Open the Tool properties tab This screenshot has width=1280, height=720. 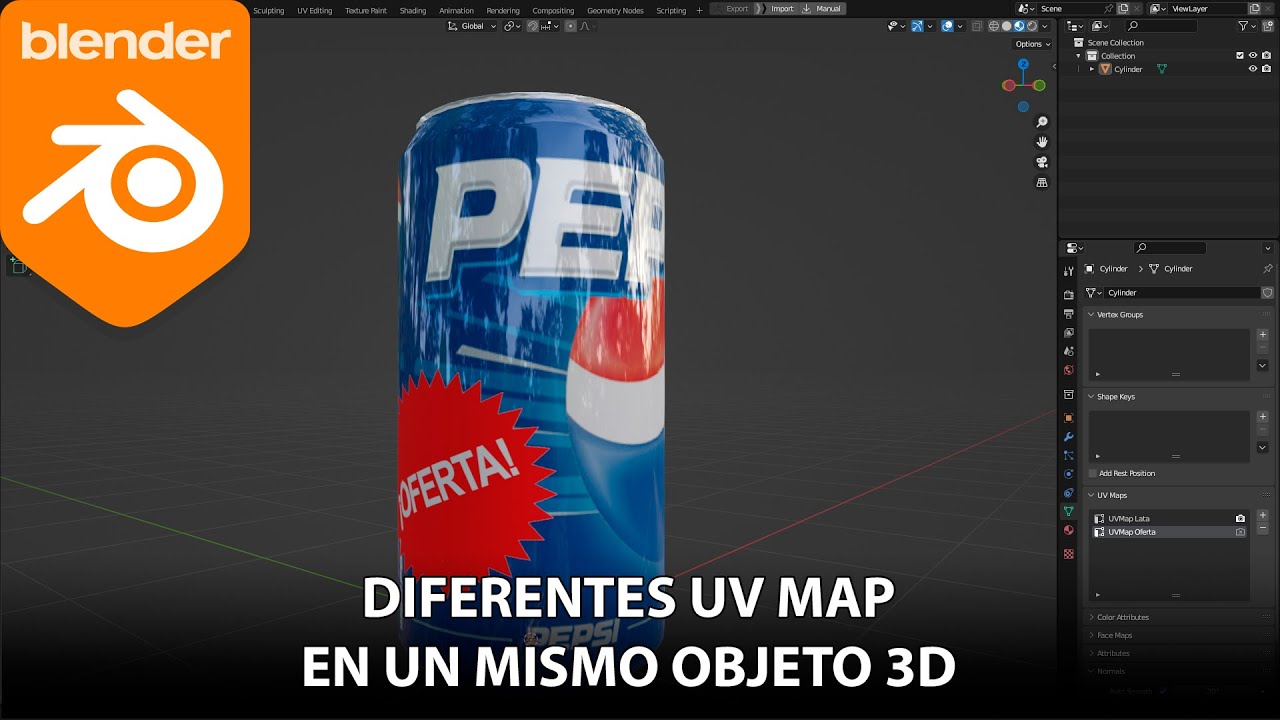coord(1068,271)
